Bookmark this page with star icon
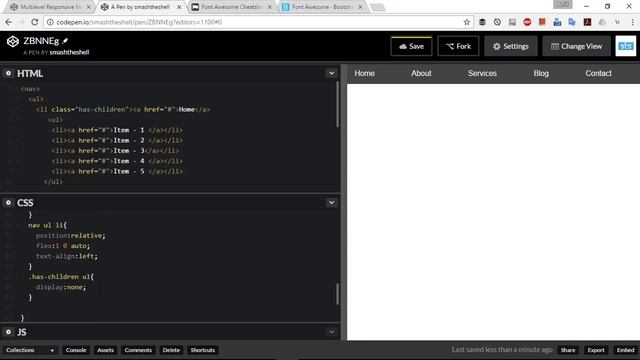The width and height of the screenshot is (640, 360). coord(467,22)
